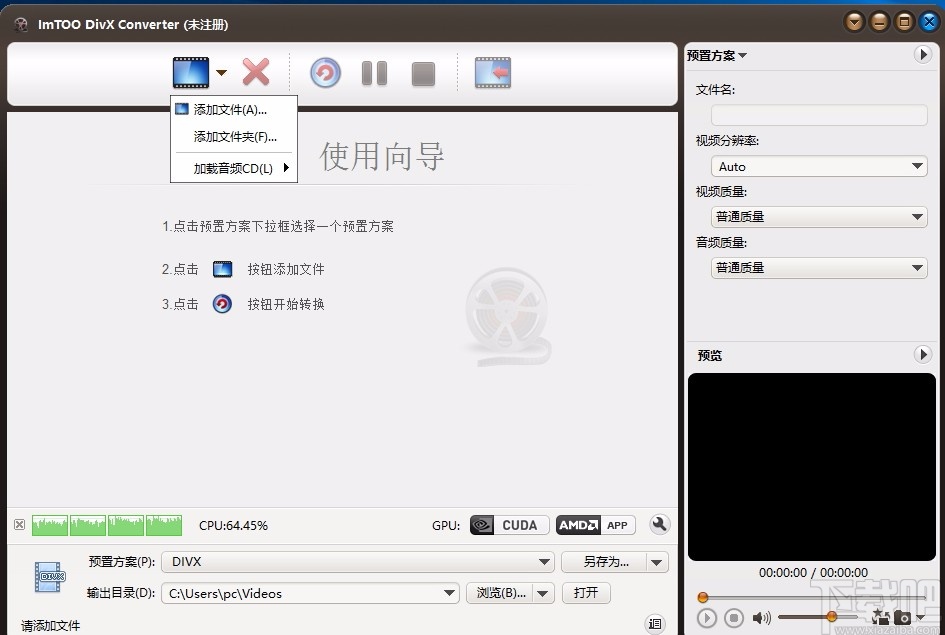This screenshot has height=635, width=945.
Task: Enable AMD APP acceleration
Action: coord(595,525)
